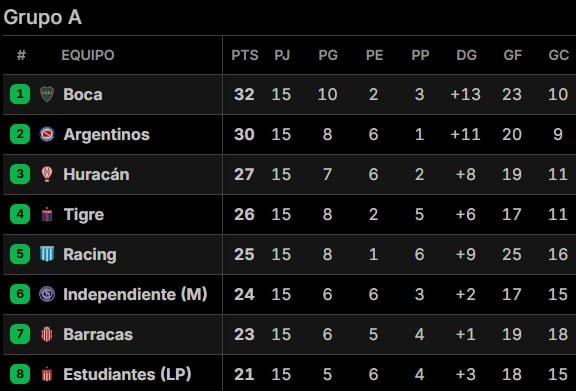Select the green position 5 badge
Screen dimensions: 576x391
tap(20, 254)
